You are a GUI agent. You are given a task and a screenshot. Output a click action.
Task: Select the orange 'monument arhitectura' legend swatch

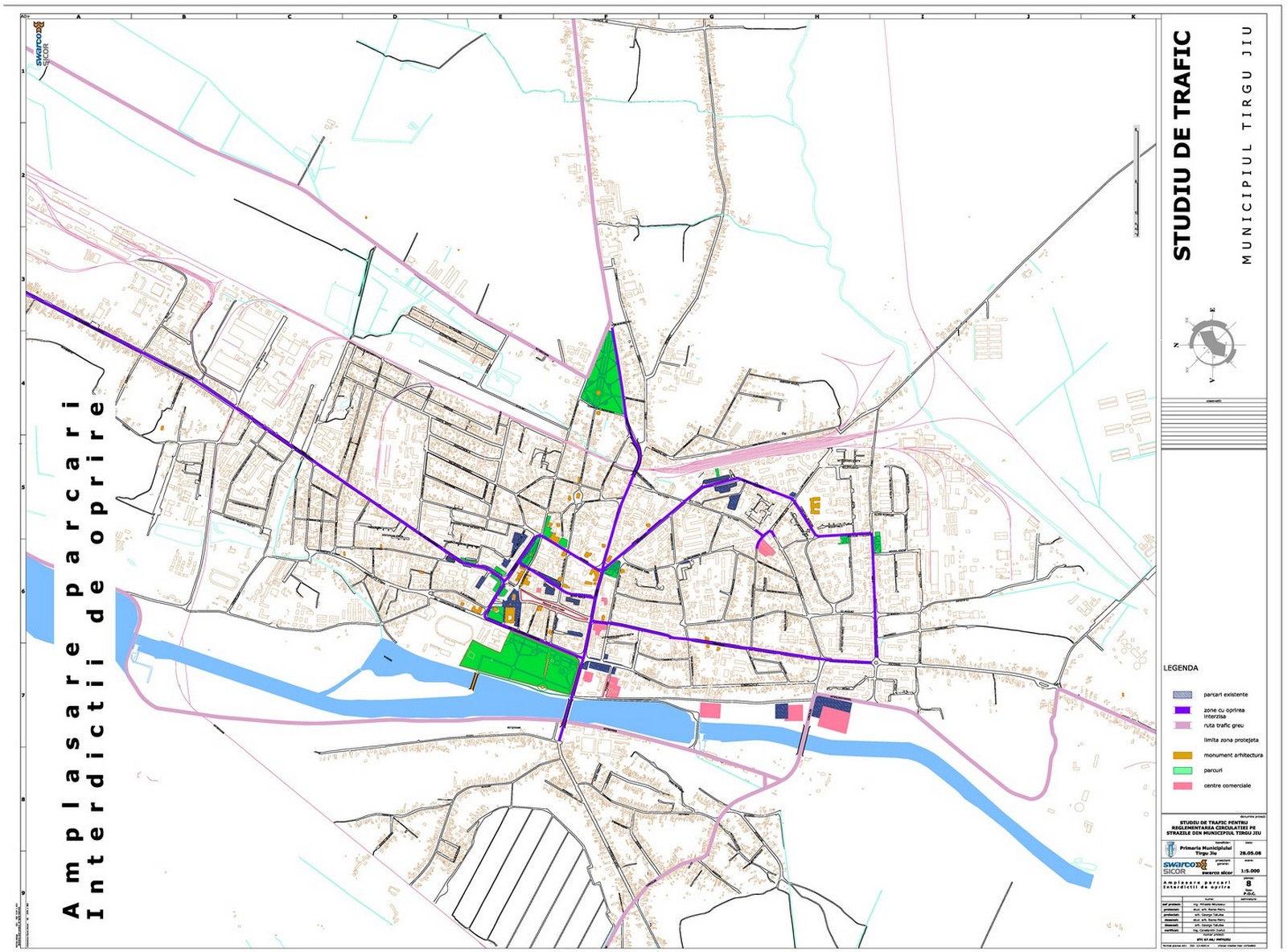tap(1182, 755)
